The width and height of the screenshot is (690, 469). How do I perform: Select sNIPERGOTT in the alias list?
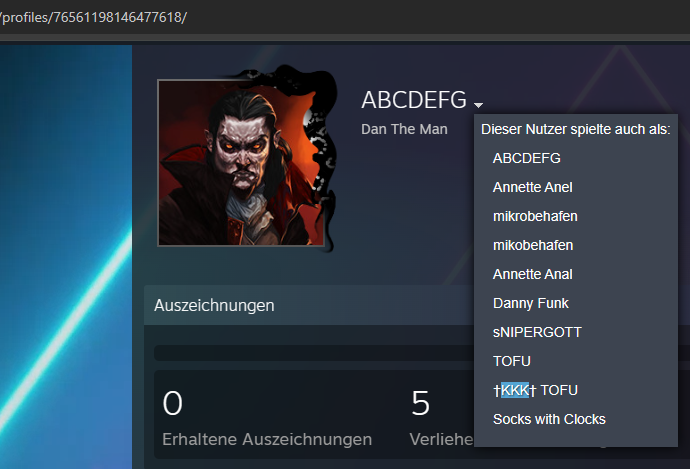tap(537, 332)
